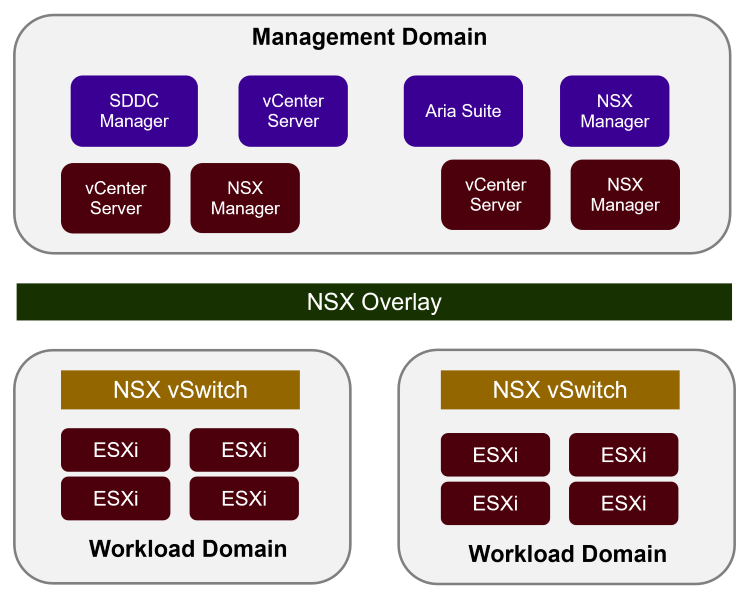This screenshot has width=750, height=600.
Task: Select the purple vCenter Server box
Action: point(293,111)
